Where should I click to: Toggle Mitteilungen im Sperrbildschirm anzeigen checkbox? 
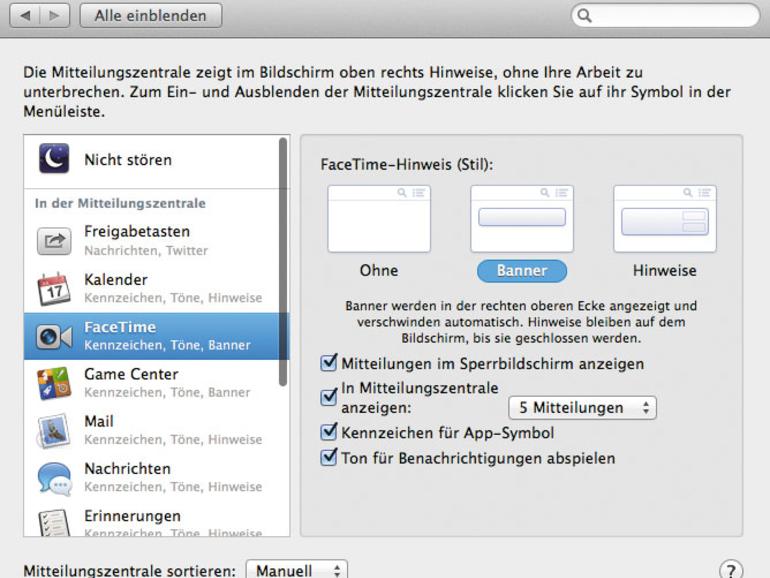[329, 363]
